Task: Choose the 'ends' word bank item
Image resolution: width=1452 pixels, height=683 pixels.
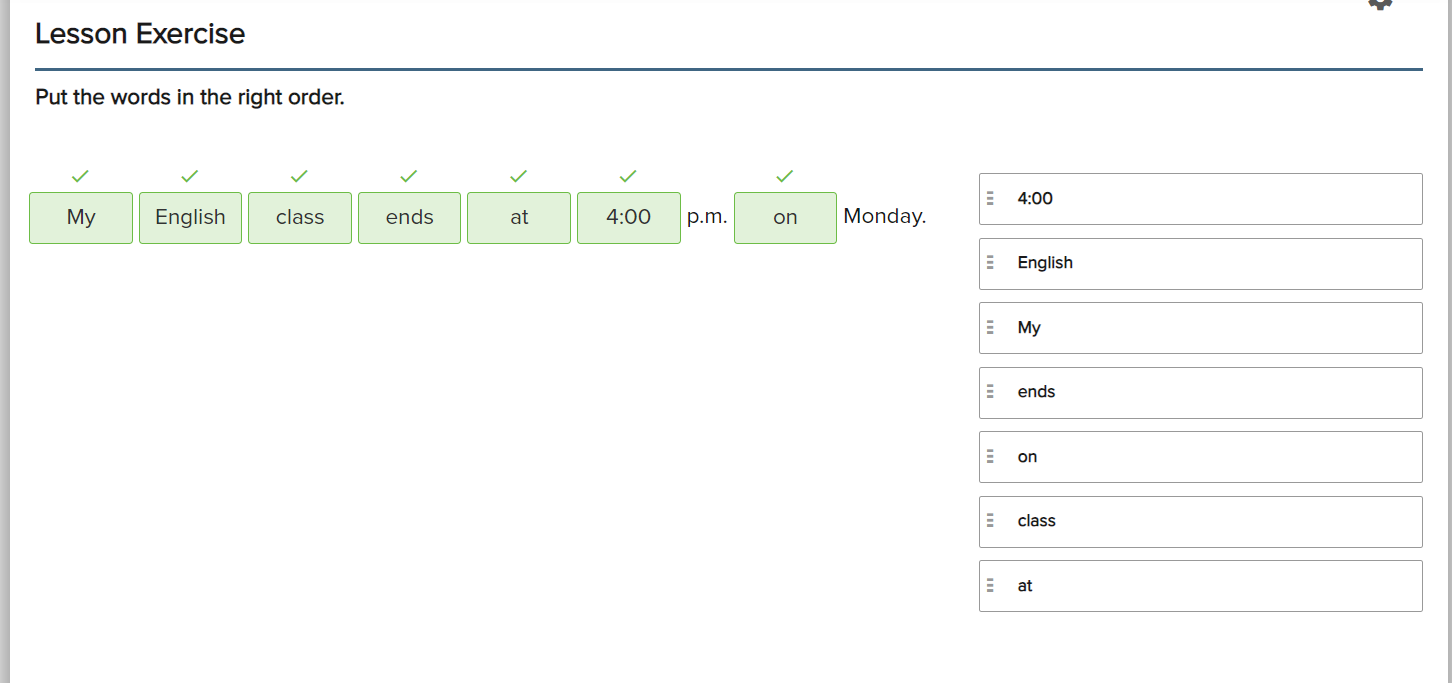Action: pyautogui.click(x=1200, y=392)
